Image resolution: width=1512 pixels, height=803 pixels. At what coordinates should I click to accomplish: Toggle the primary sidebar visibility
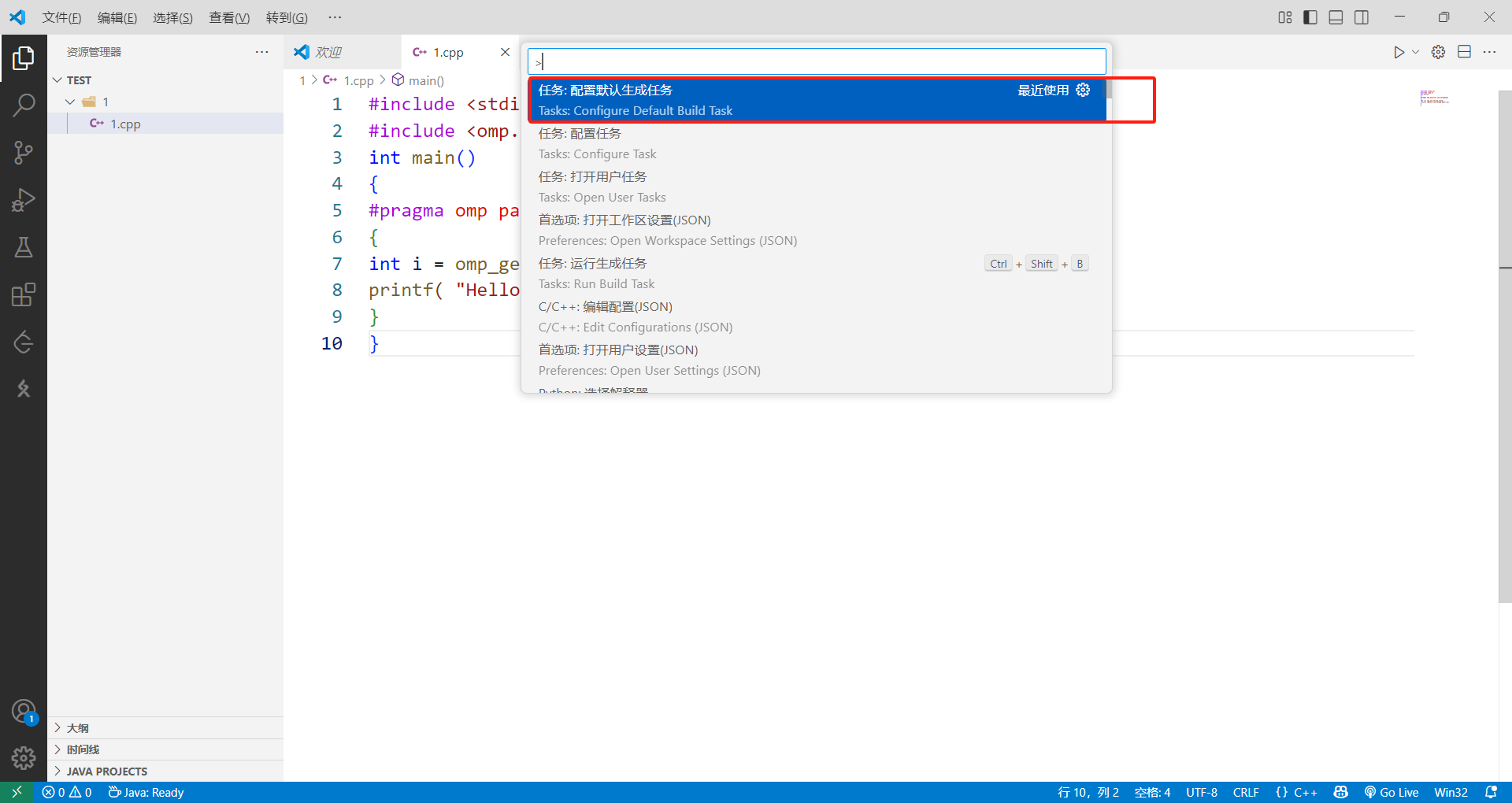1310,17
